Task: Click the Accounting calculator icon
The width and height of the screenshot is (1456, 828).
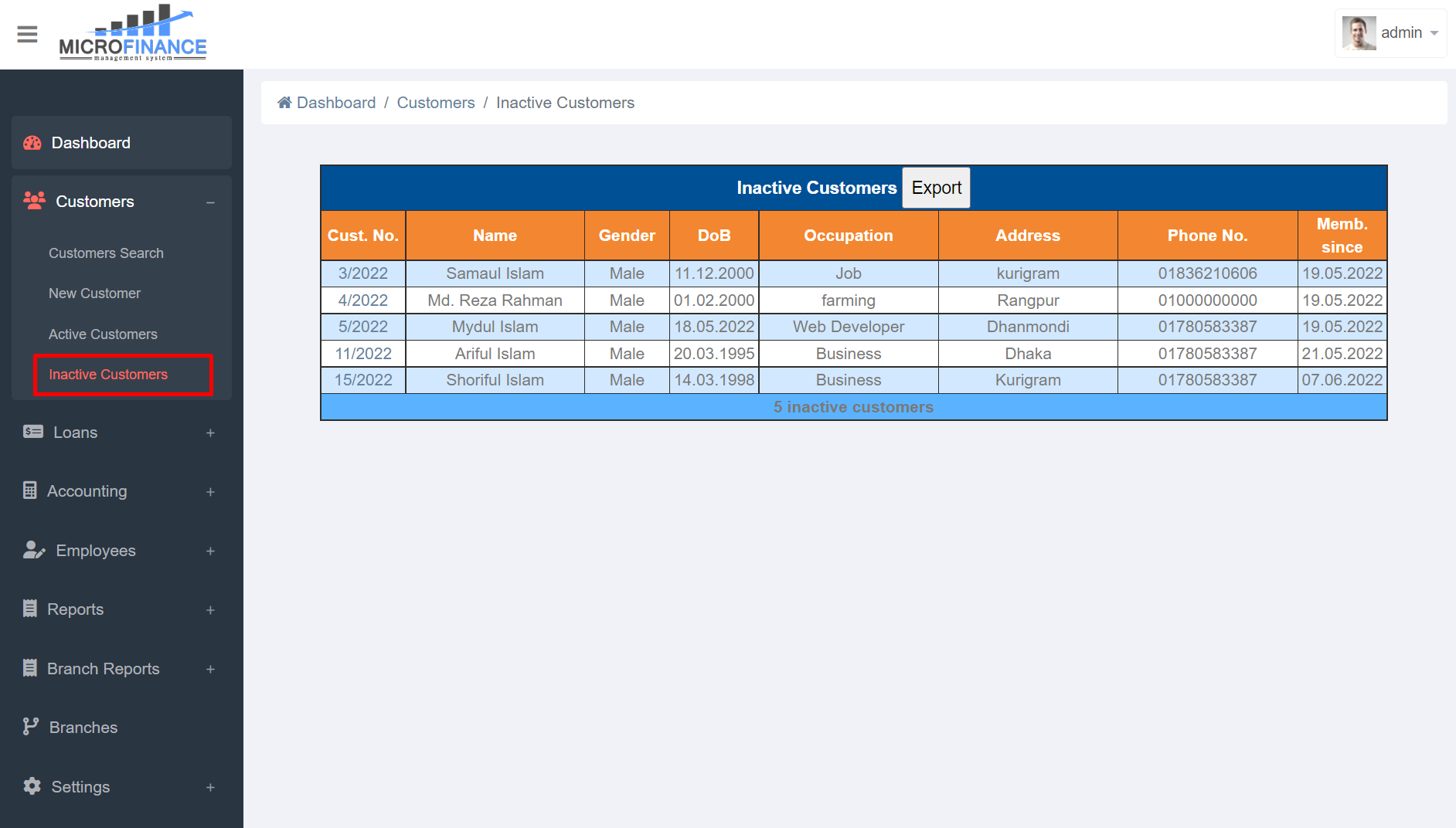Action: [30, 490]
